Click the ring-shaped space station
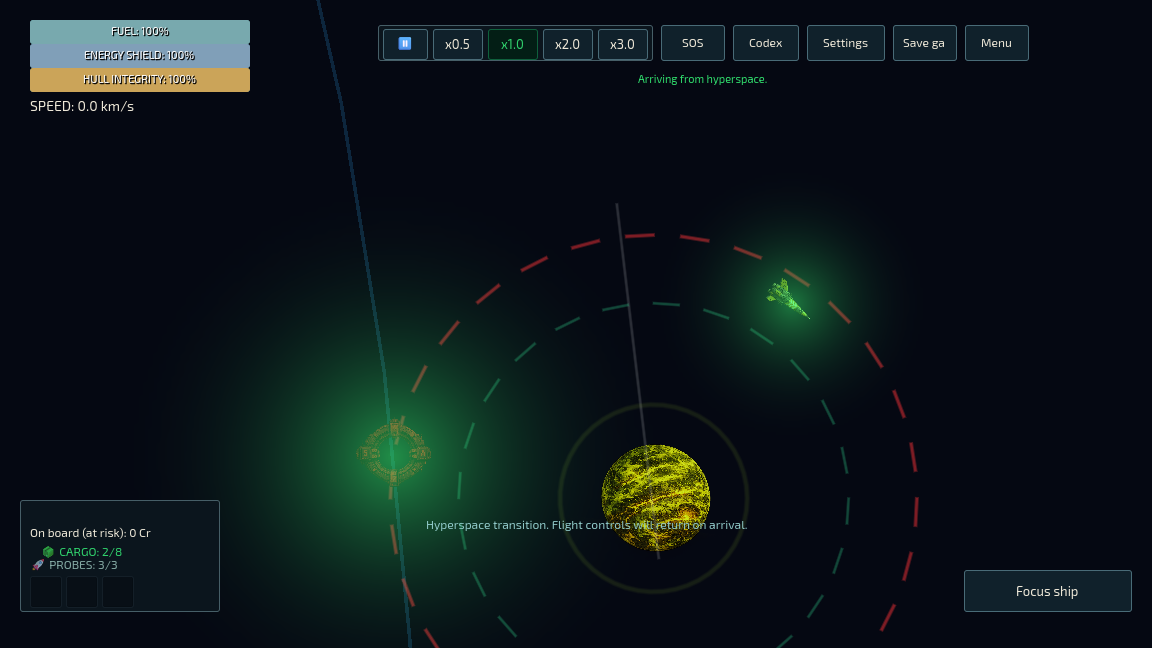This screenshot has height=648, width=1152. point(395,453)
